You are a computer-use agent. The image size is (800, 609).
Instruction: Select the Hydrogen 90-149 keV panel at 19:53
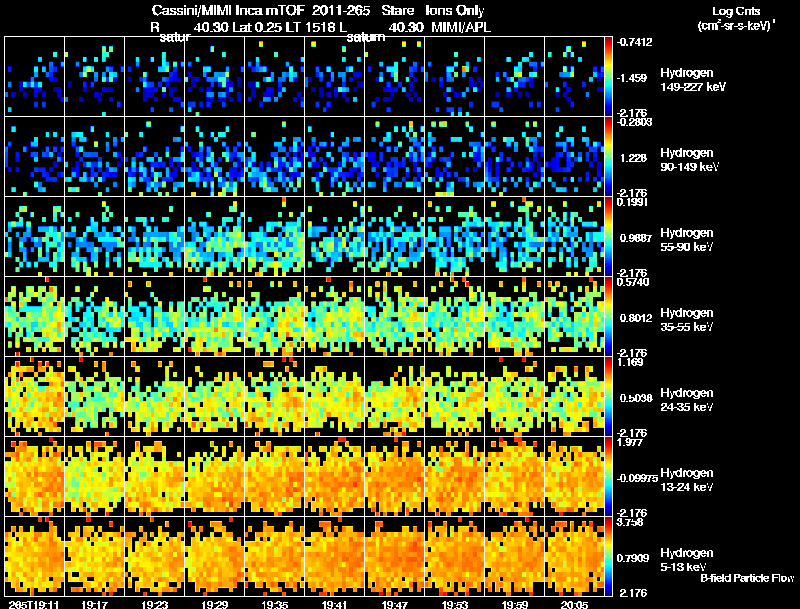(455, 156)
